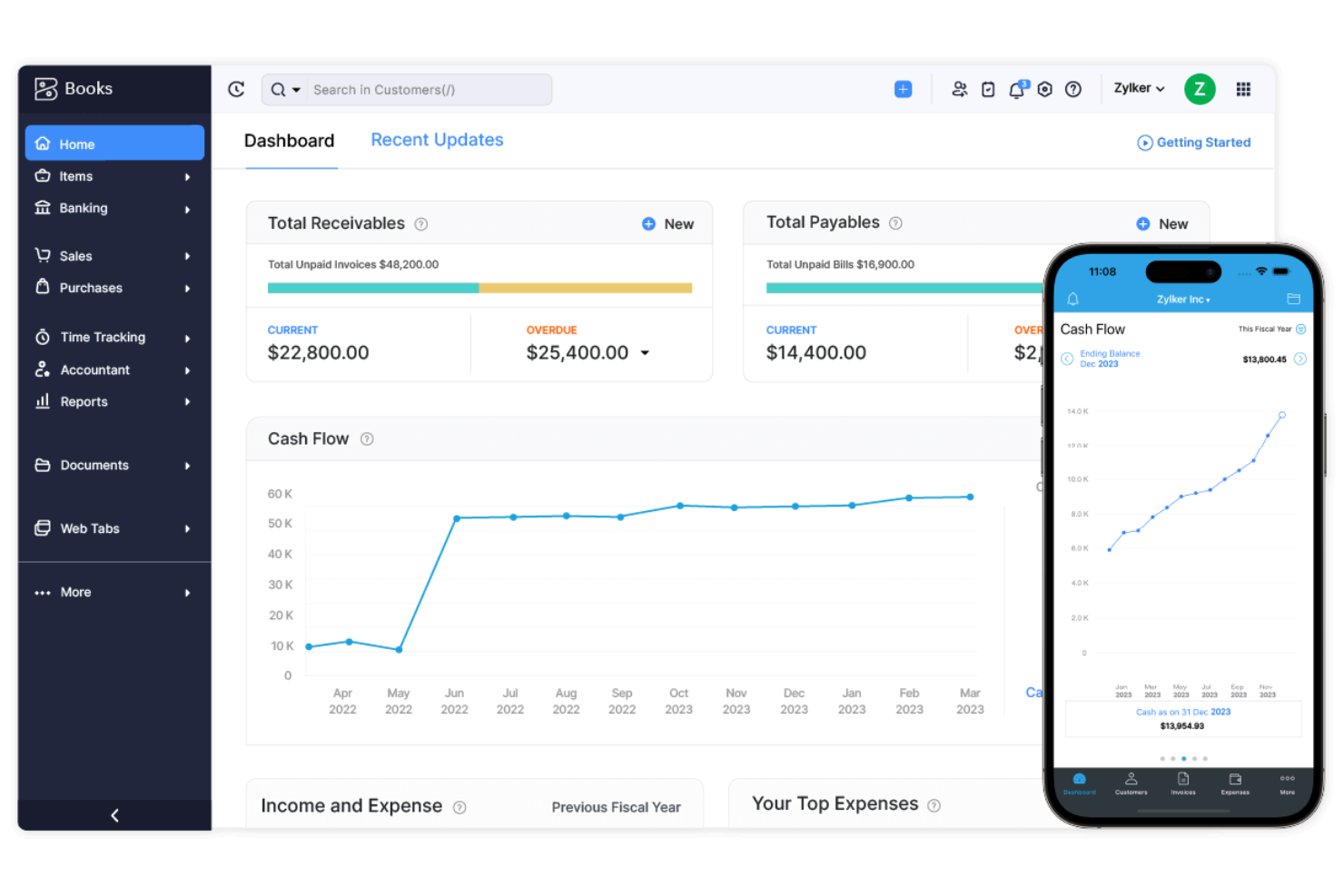Click the Cash Flow info icon
Image resolution: width=1344 pixels, height=896 pixels.
(x=367, y=439)
